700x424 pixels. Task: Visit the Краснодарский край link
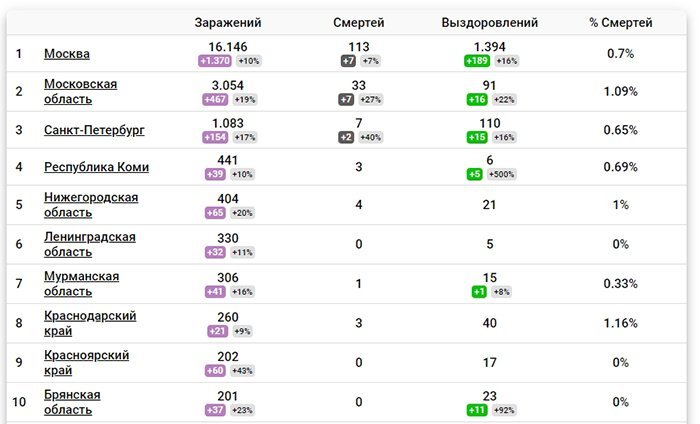[90, 323]
